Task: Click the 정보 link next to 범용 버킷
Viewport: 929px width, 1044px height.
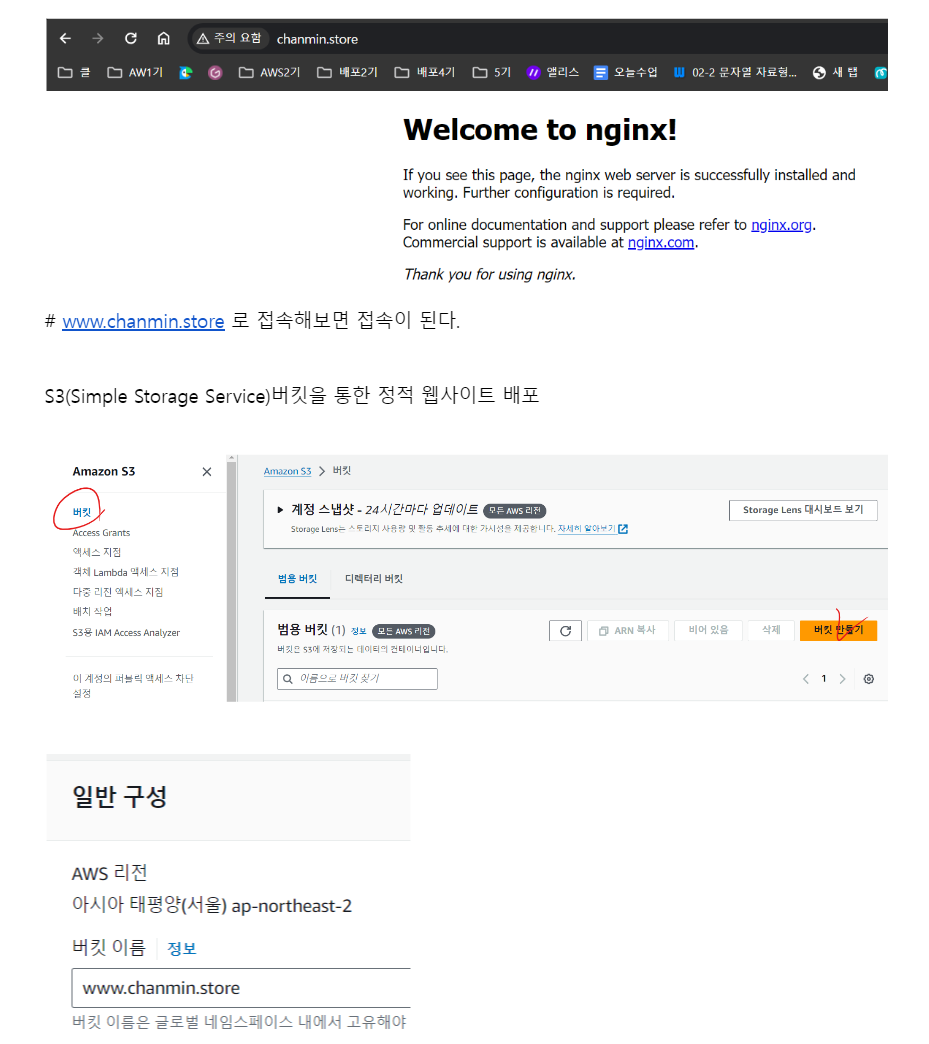Action: pos(358,631)
